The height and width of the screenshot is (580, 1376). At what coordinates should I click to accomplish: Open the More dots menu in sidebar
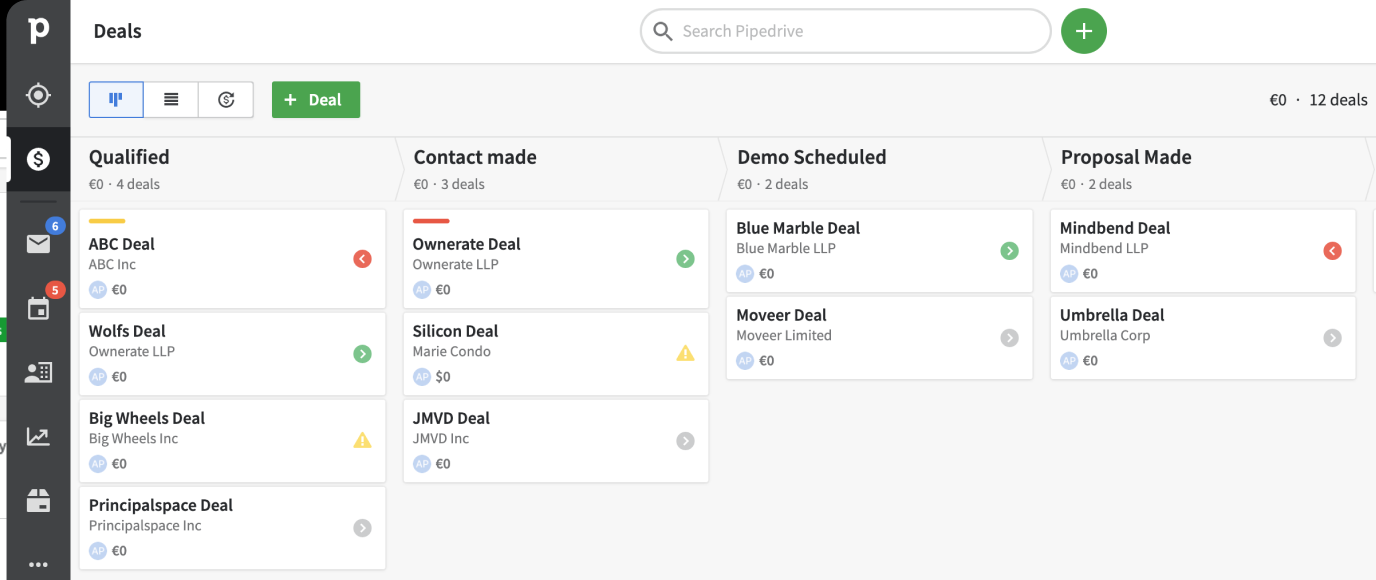38,565
